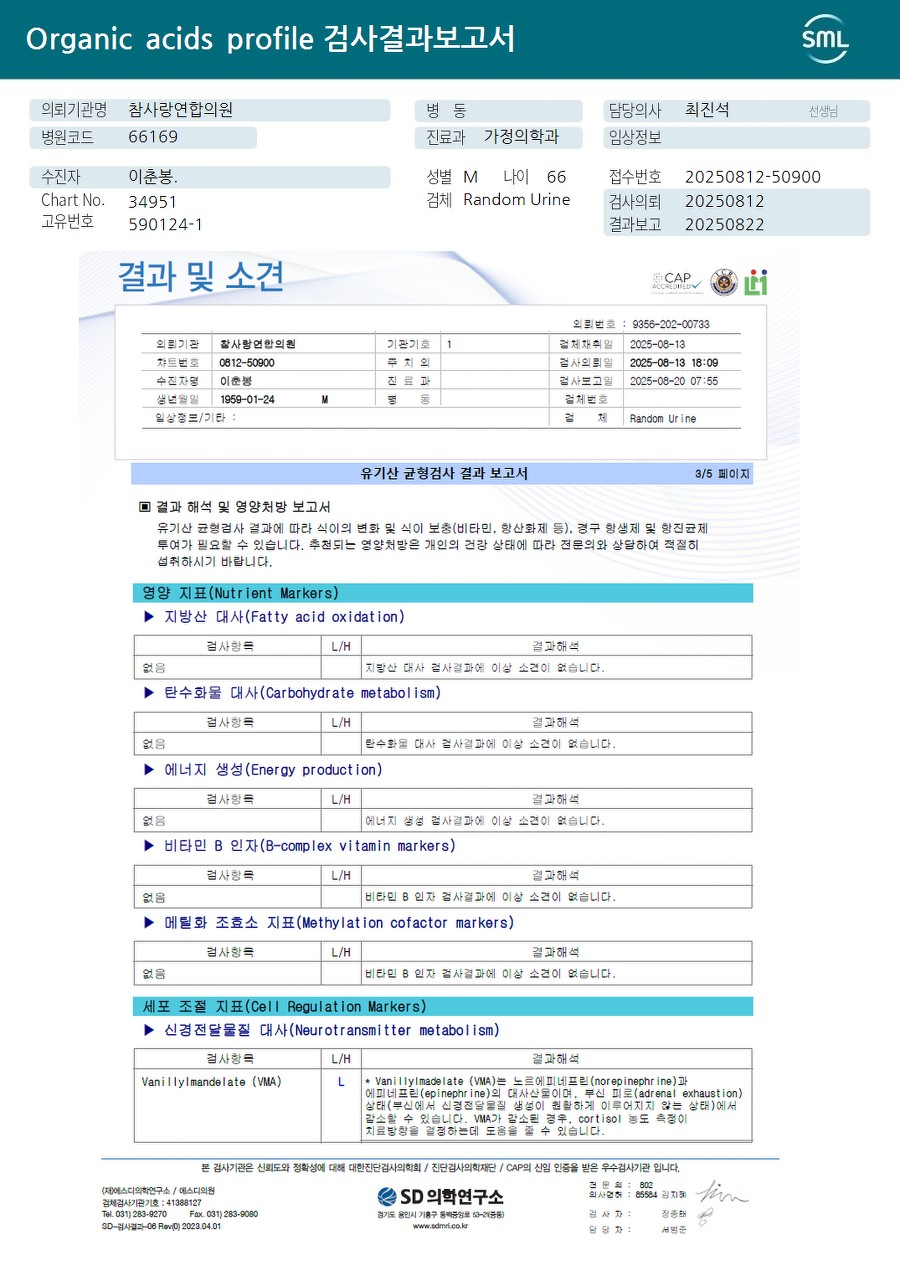Click the green and orange logo beside the seal
The height and width of the screenshot is (1271, 900).
755,282
